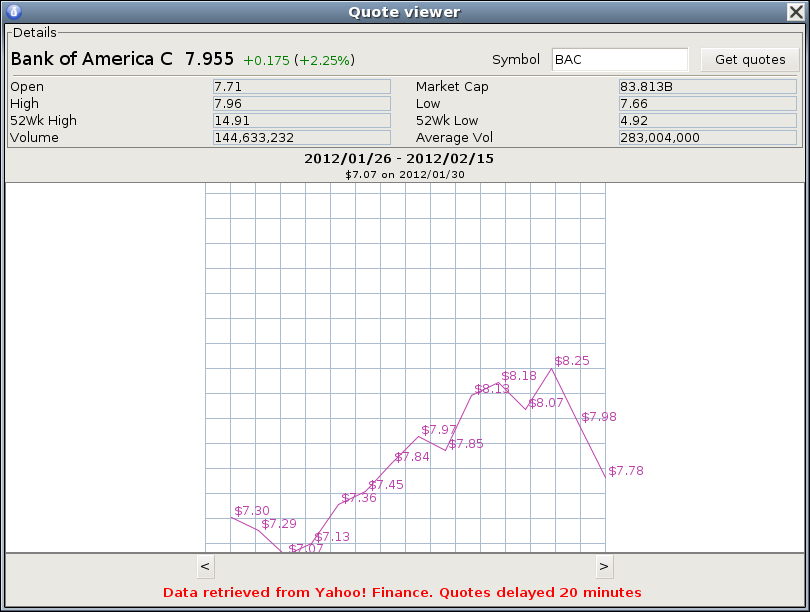Click the $7.97 chart data label
Image resolution: width=810 pixels, height=612 pixels.
pos(439,430)
